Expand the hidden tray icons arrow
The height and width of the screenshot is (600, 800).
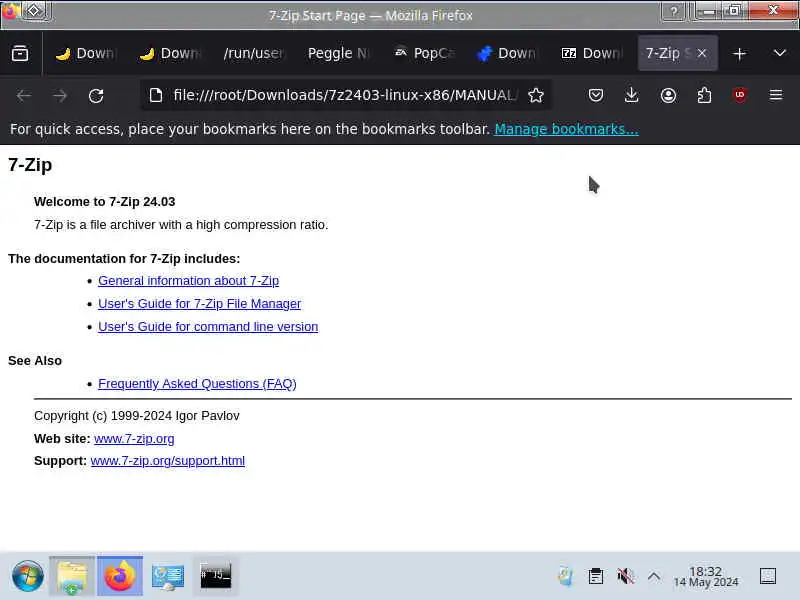654,577
